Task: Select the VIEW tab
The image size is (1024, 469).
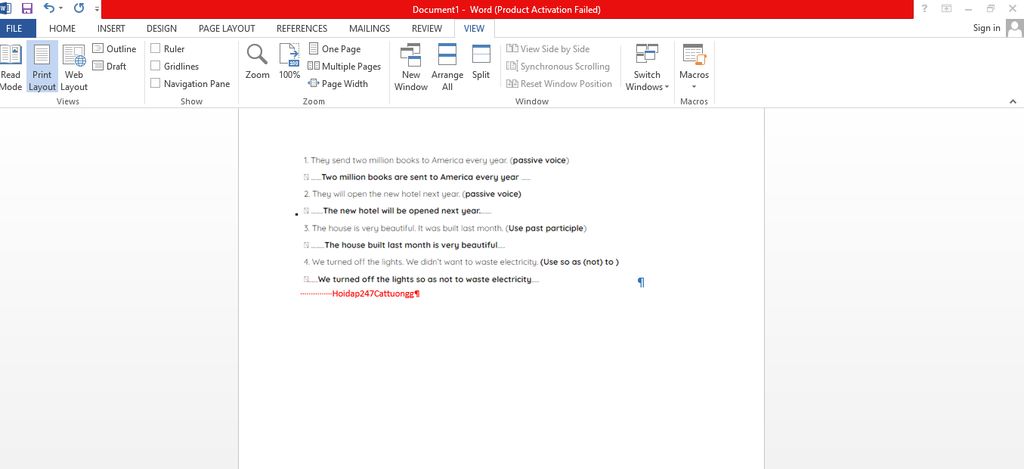Action: point(474,29)
